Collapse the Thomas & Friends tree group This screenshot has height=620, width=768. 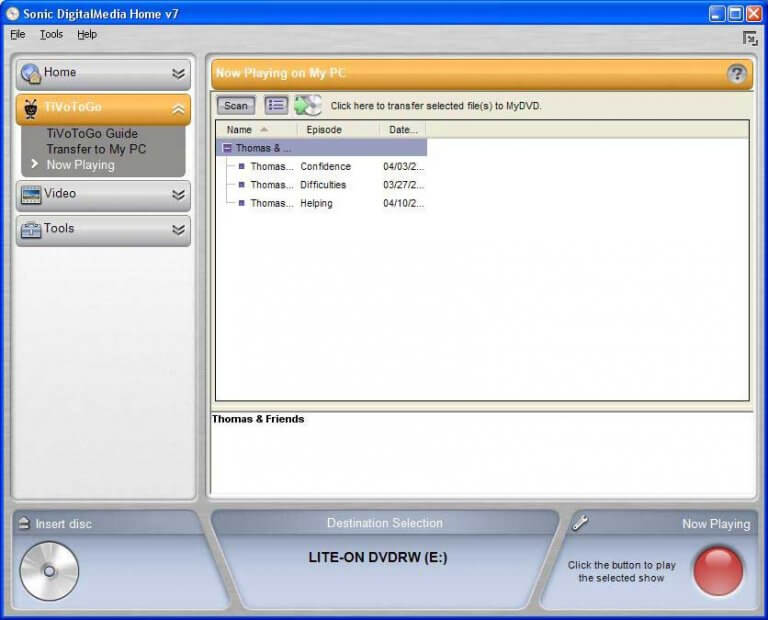[x=227, y=148]
